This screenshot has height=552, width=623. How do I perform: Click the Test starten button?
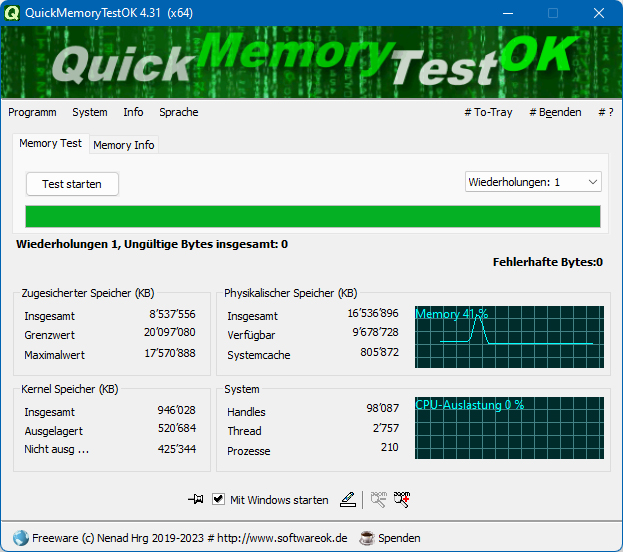(x=72, y=184)
